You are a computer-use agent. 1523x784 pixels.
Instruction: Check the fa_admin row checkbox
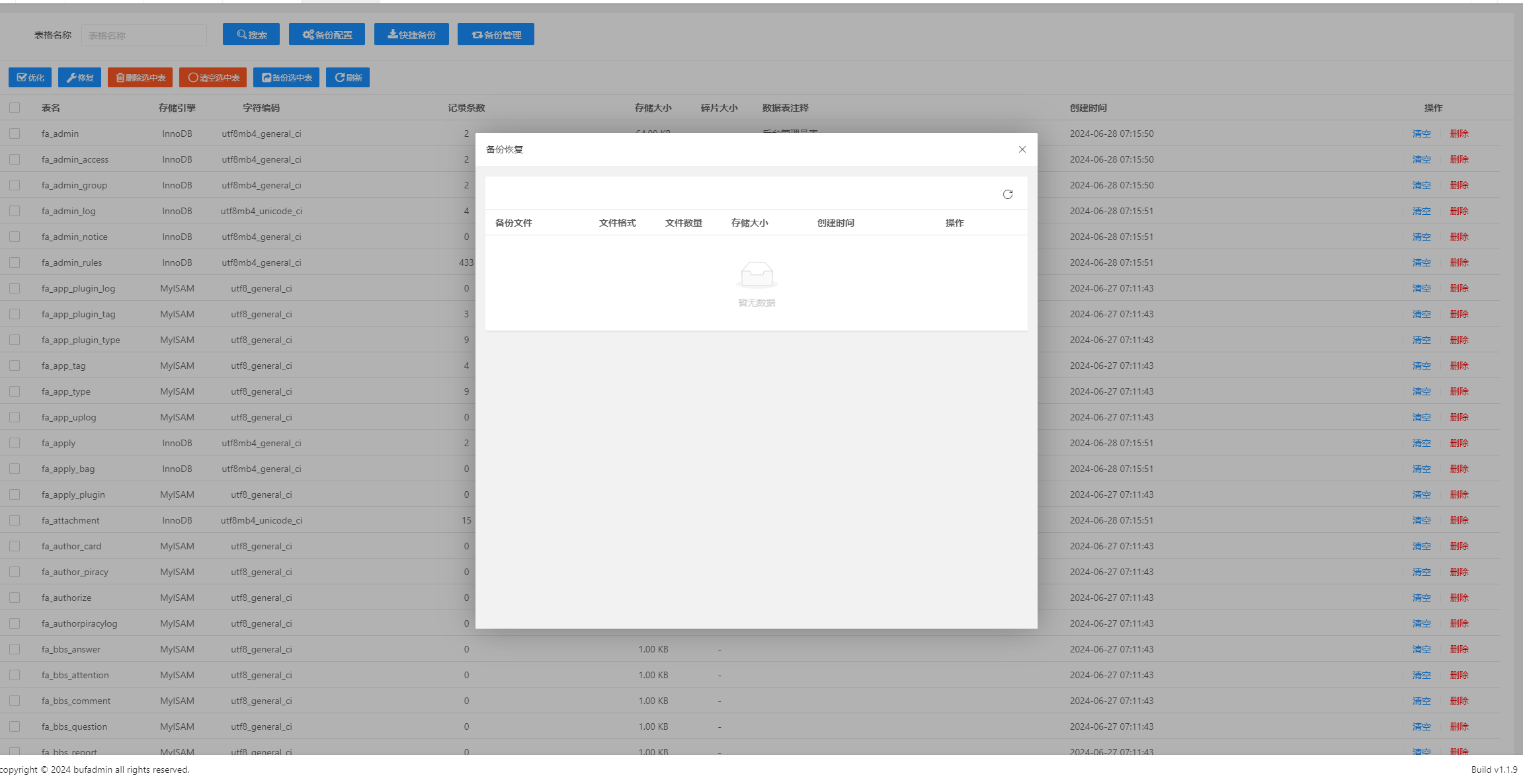coord(15,134)
